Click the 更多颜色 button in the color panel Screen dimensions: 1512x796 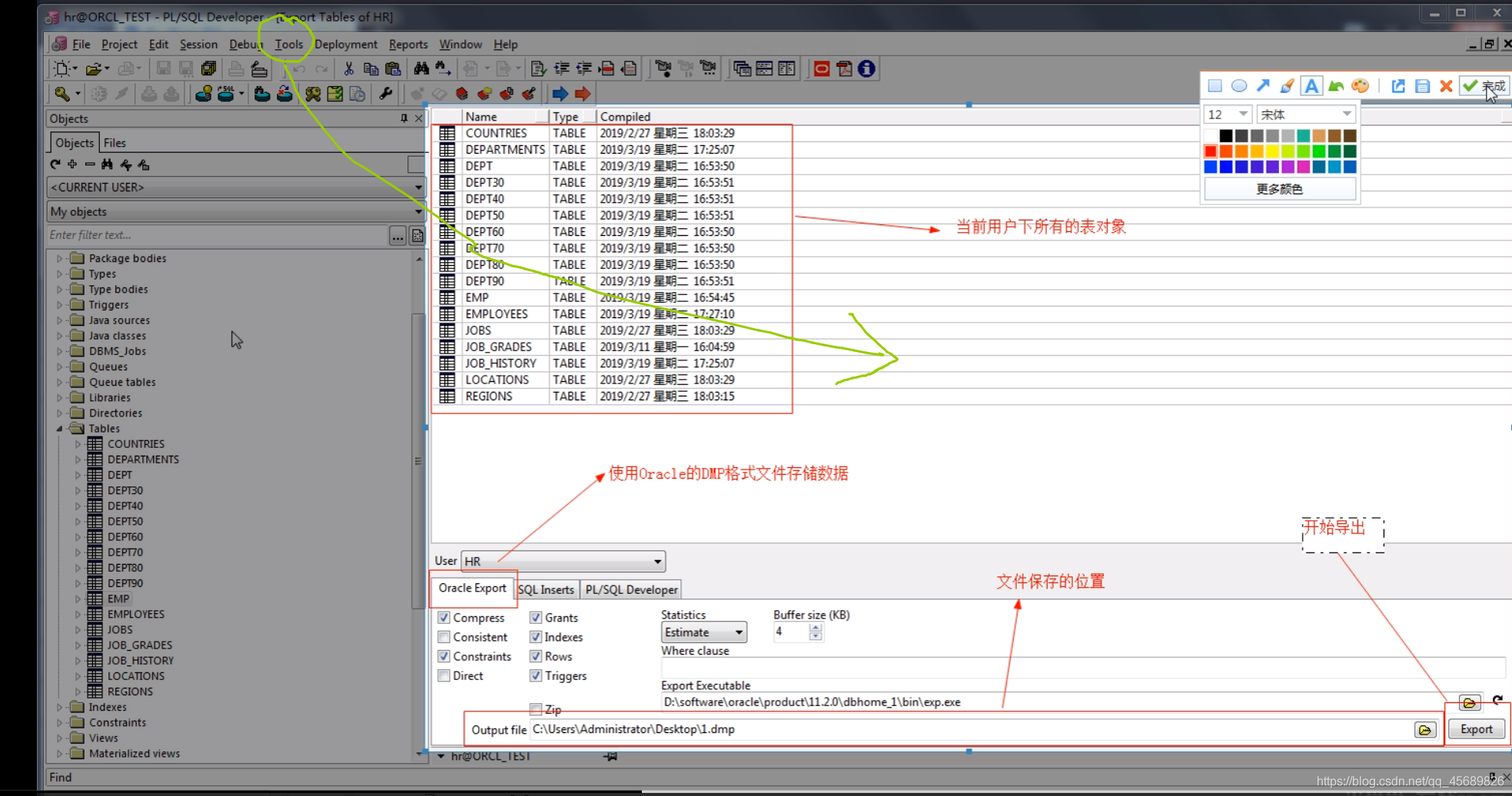click(x=1278, y=189)
